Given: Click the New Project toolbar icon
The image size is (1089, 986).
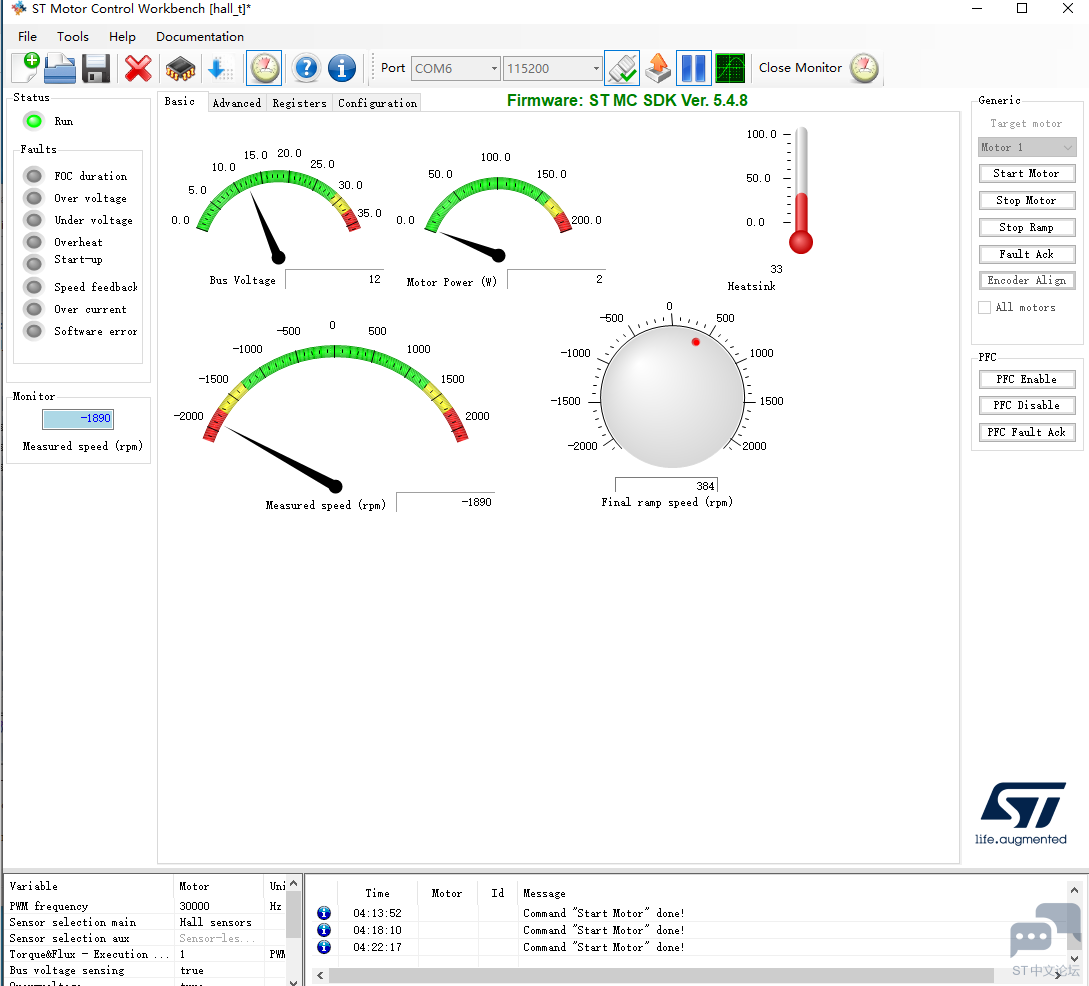Looking at the screenshot, I should 26,68.
